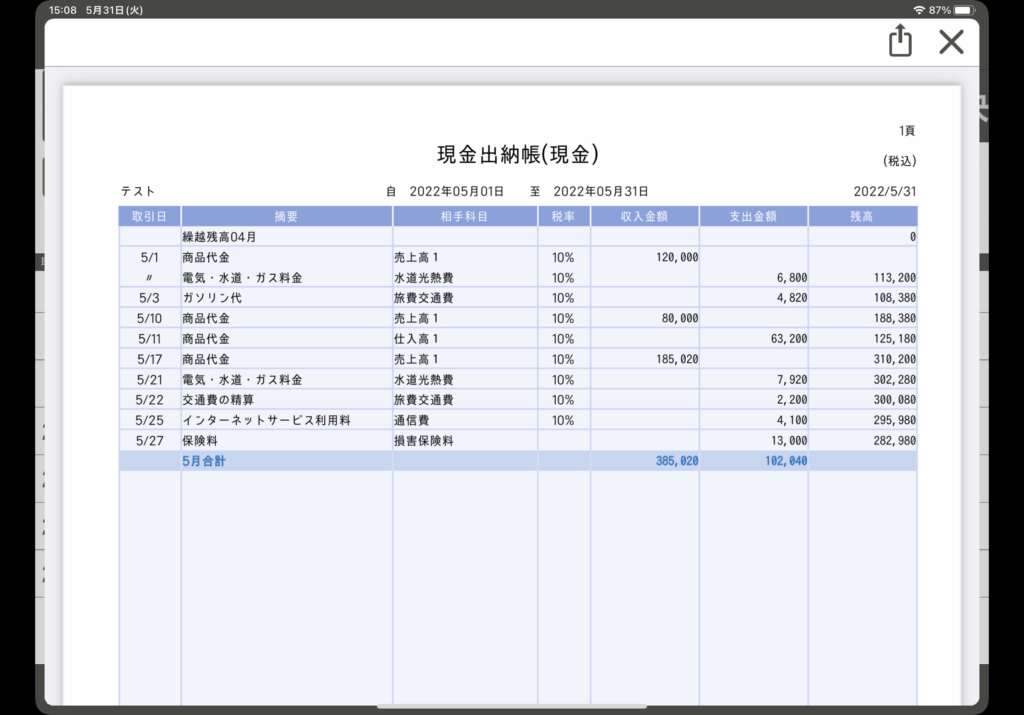Tap the 摘要 column header
The image size is (1024, 715).
point(286,216)
